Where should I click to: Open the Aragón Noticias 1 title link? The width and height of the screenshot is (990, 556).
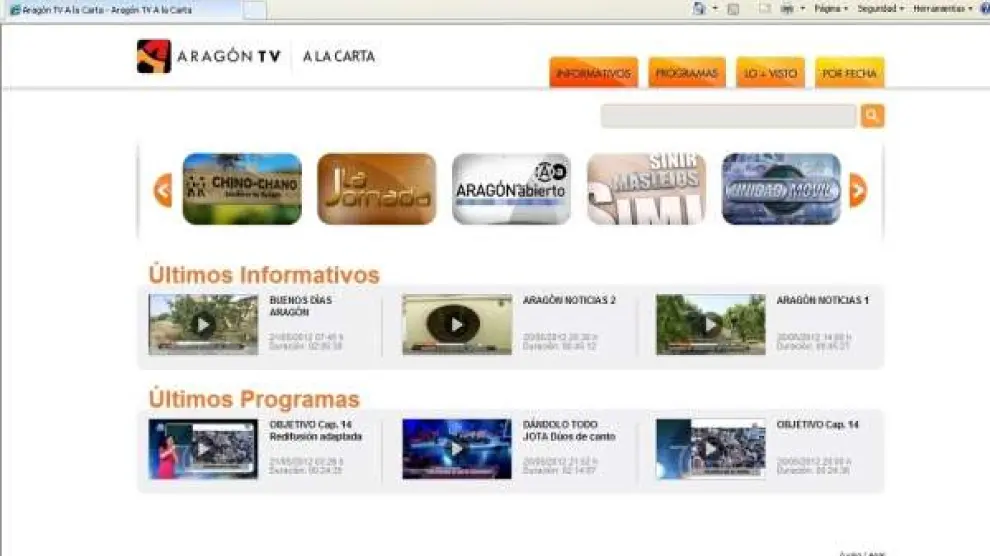822,300
